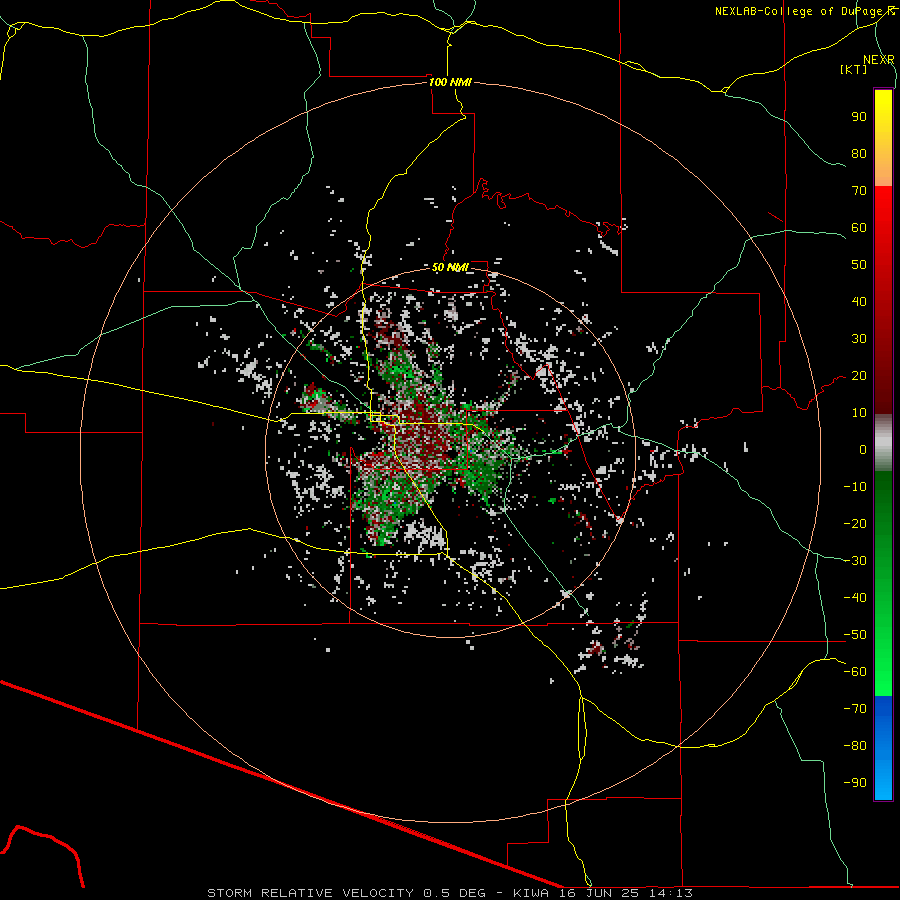Click the gray zero-velocity segment of color bar

[883, 443]
